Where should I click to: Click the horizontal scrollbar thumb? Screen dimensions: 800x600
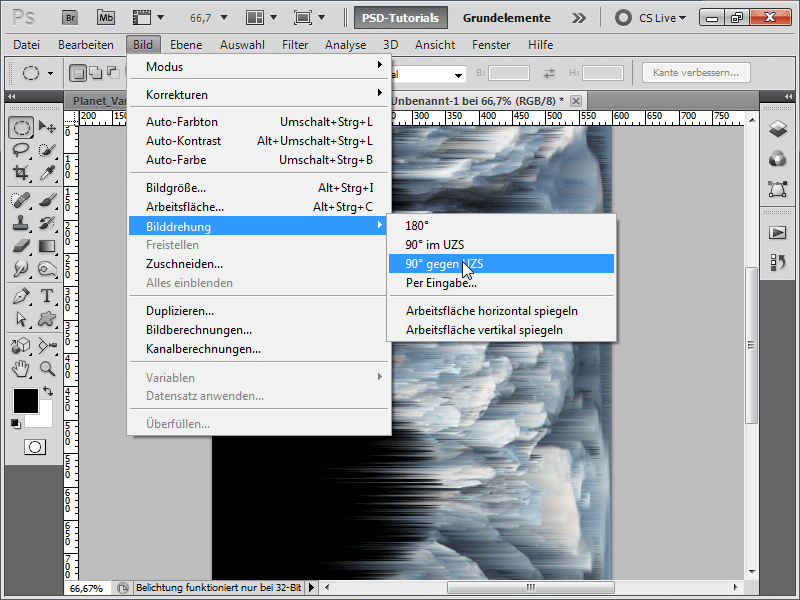click(x=531, y=587)
